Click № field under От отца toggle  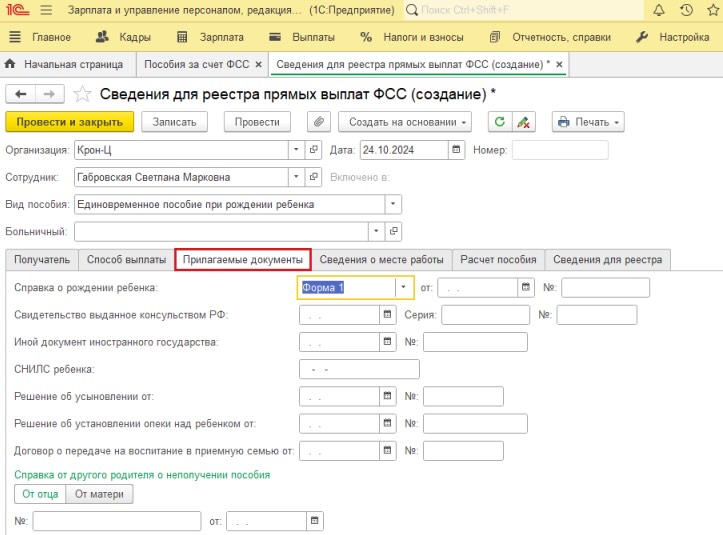click(117, 521)
